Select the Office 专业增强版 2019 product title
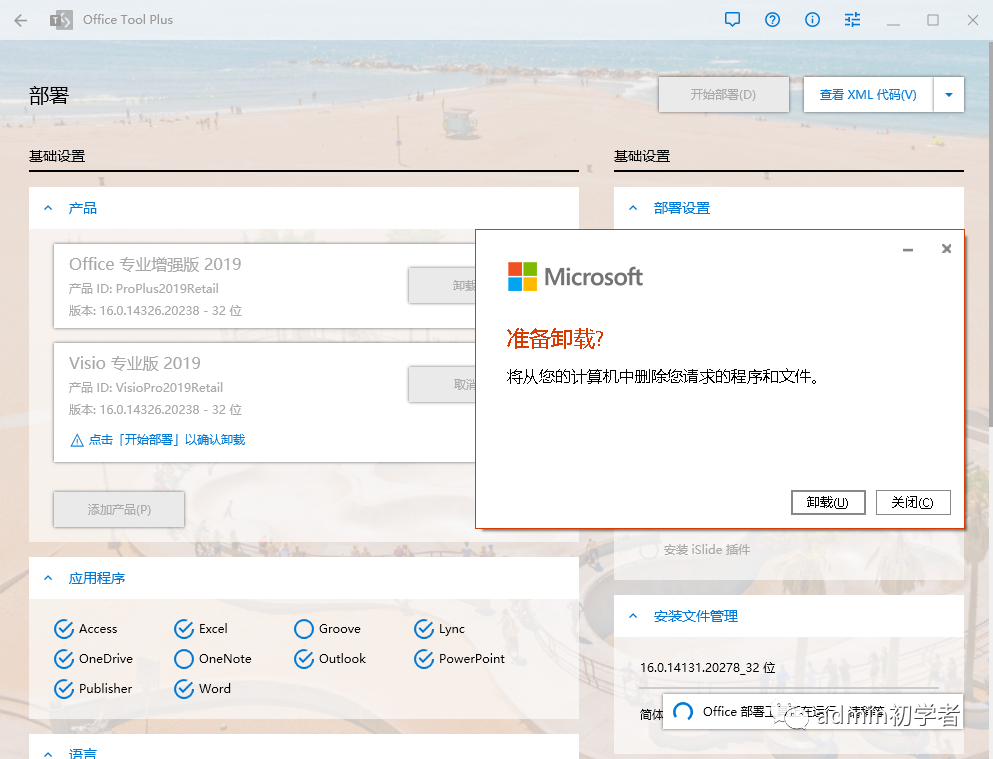Viewport: 993px width, 759px height. 155,264
